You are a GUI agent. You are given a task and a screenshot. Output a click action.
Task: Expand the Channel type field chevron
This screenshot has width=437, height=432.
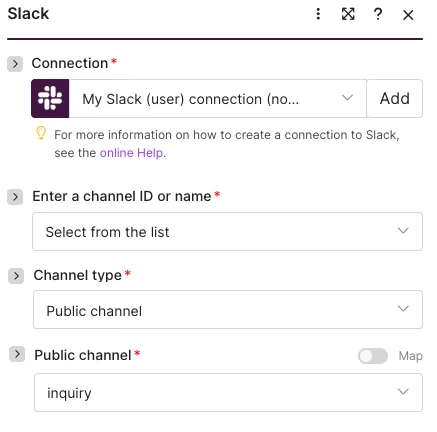(16, 276)
